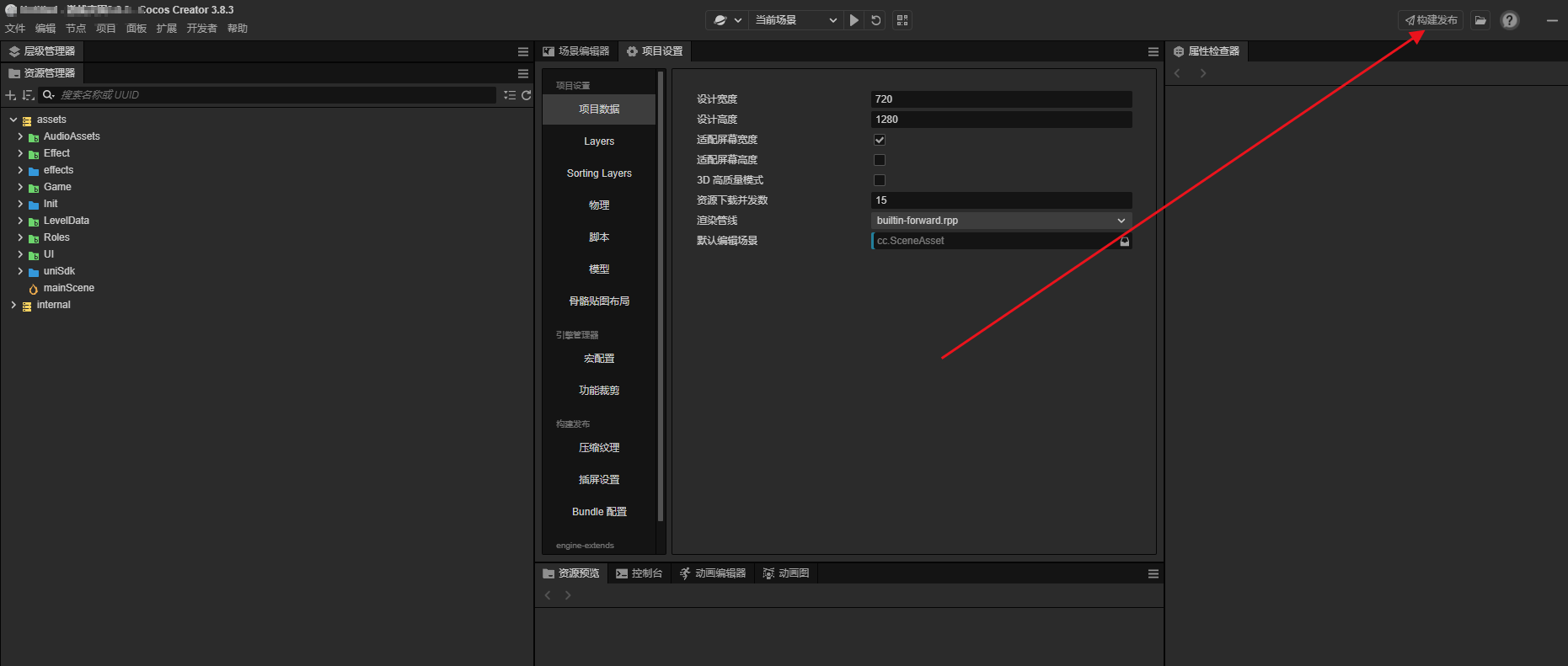Click the plus icon to create new asset

(x=11, y=95)
